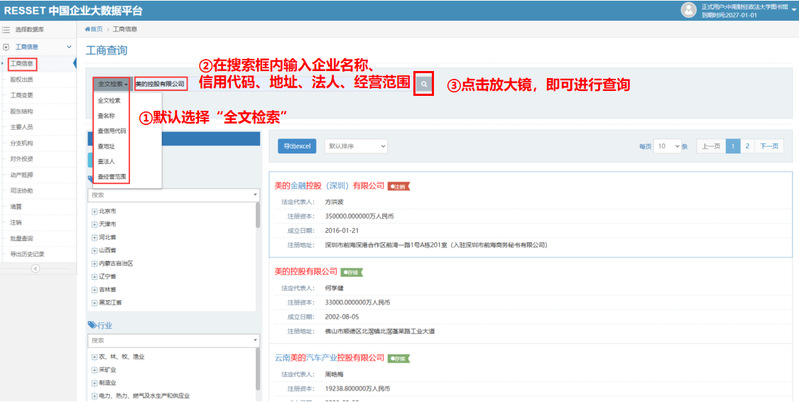Open the 全文检索 search type dropdown

point(112,84)
